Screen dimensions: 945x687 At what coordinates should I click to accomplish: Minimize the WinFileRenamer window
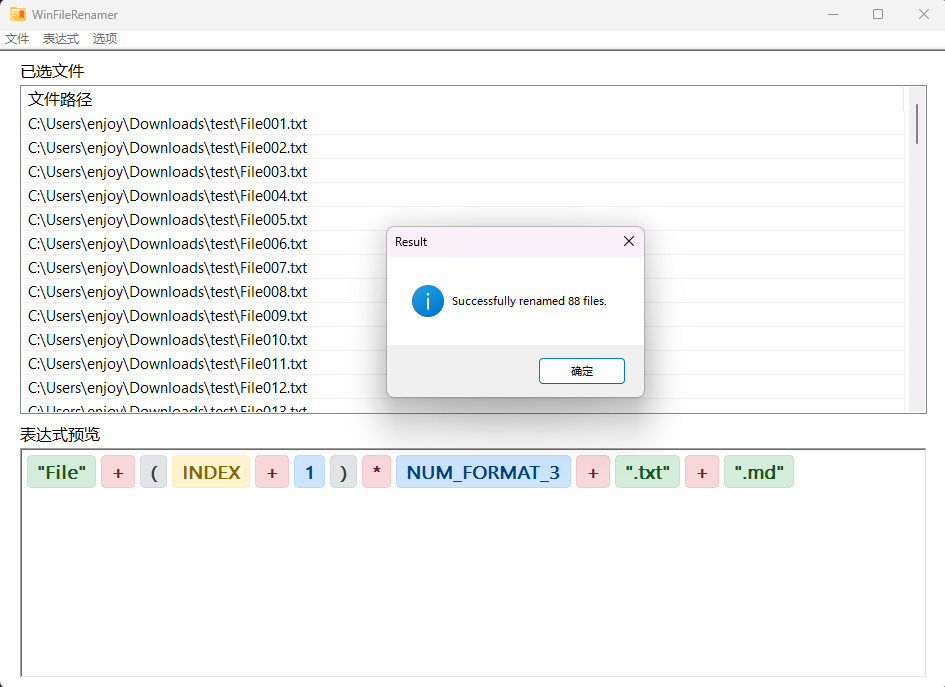coord(833,14)
